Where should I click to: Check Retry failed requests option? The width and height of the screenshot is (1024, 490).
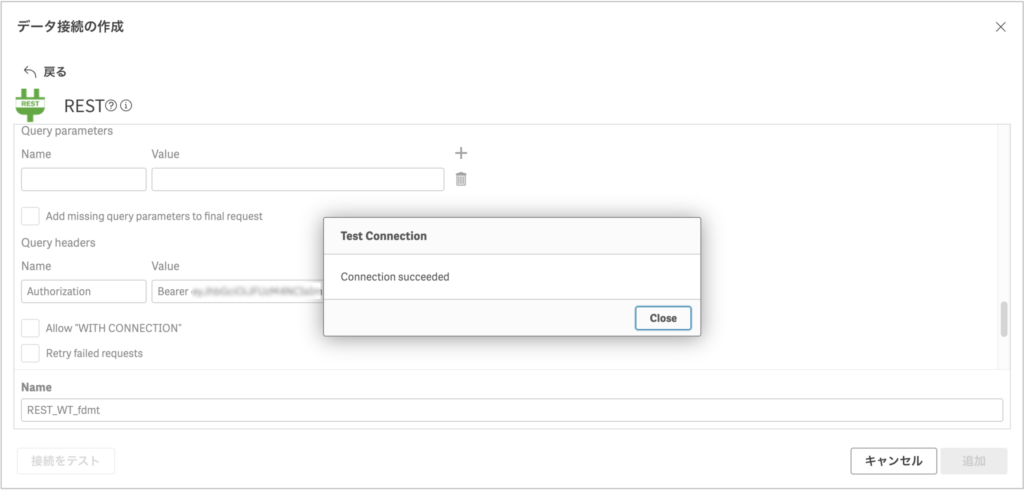(31, 353)
